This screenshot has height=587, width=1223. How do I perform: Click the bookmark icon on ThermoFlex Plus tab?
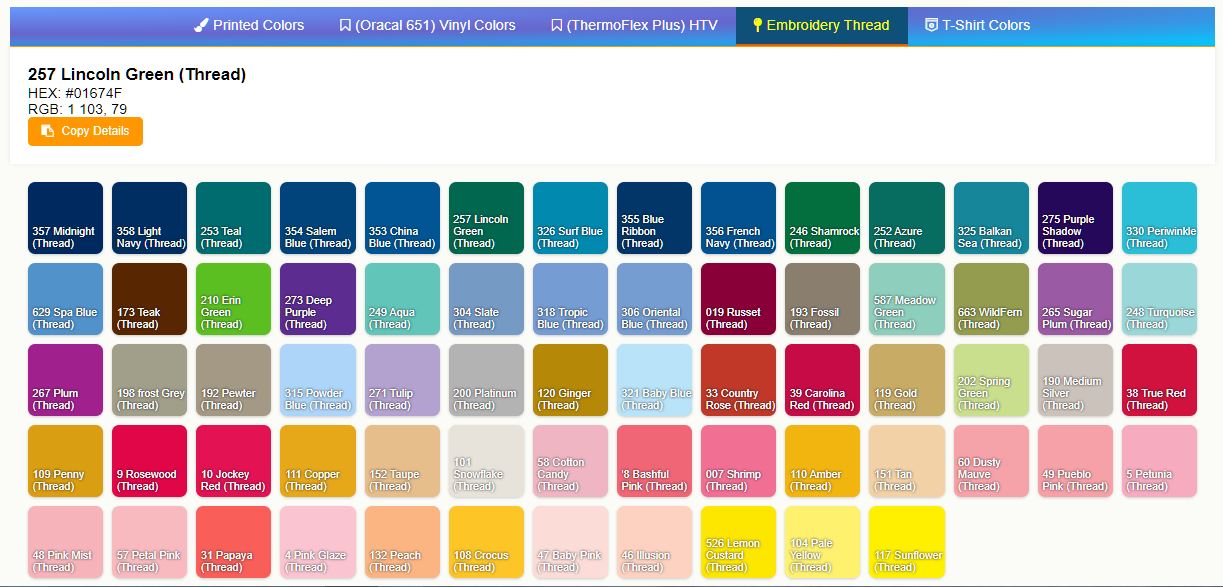[555, 26]
